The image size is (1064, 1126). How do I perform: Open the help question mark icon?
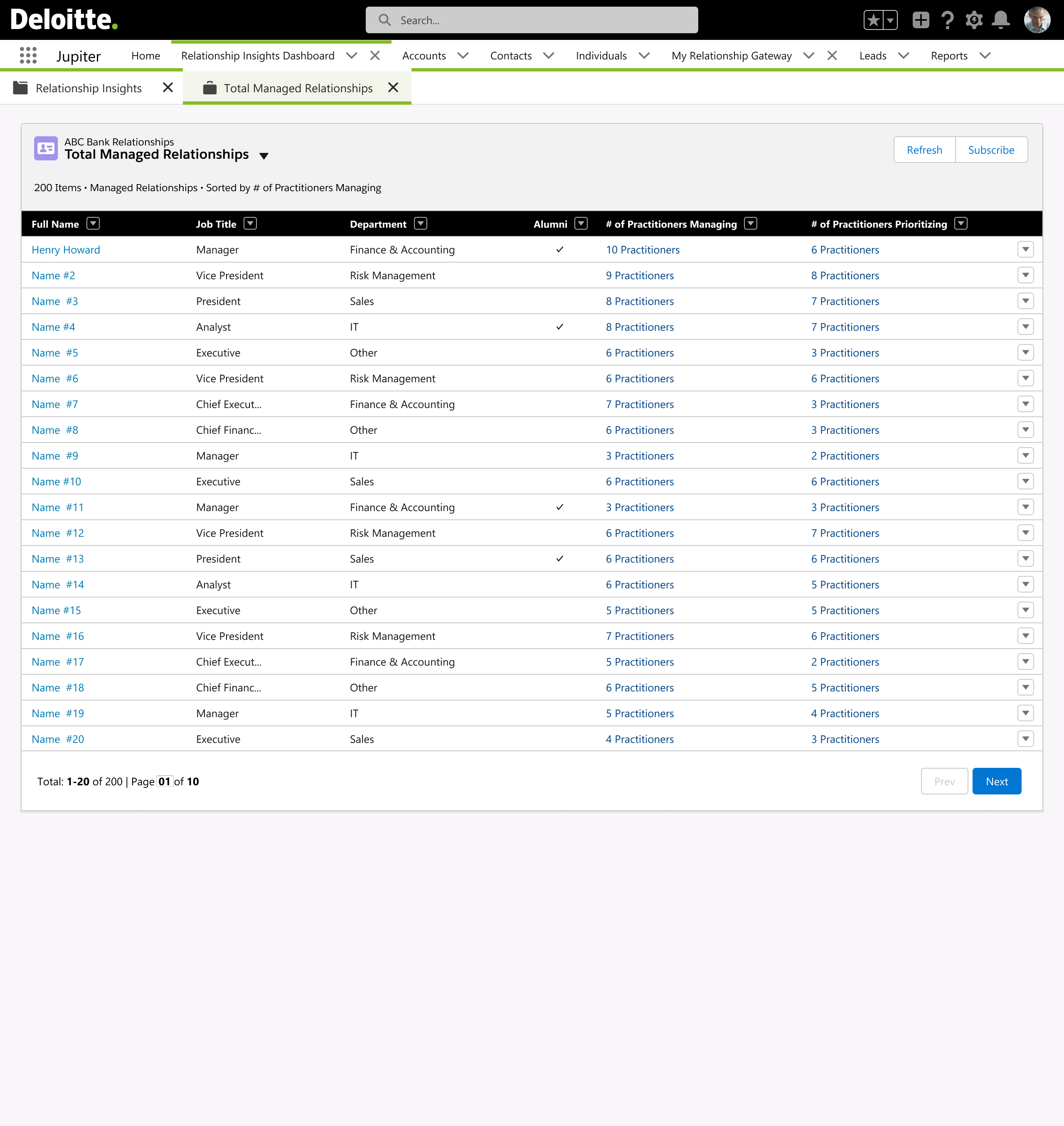(947, 20)
